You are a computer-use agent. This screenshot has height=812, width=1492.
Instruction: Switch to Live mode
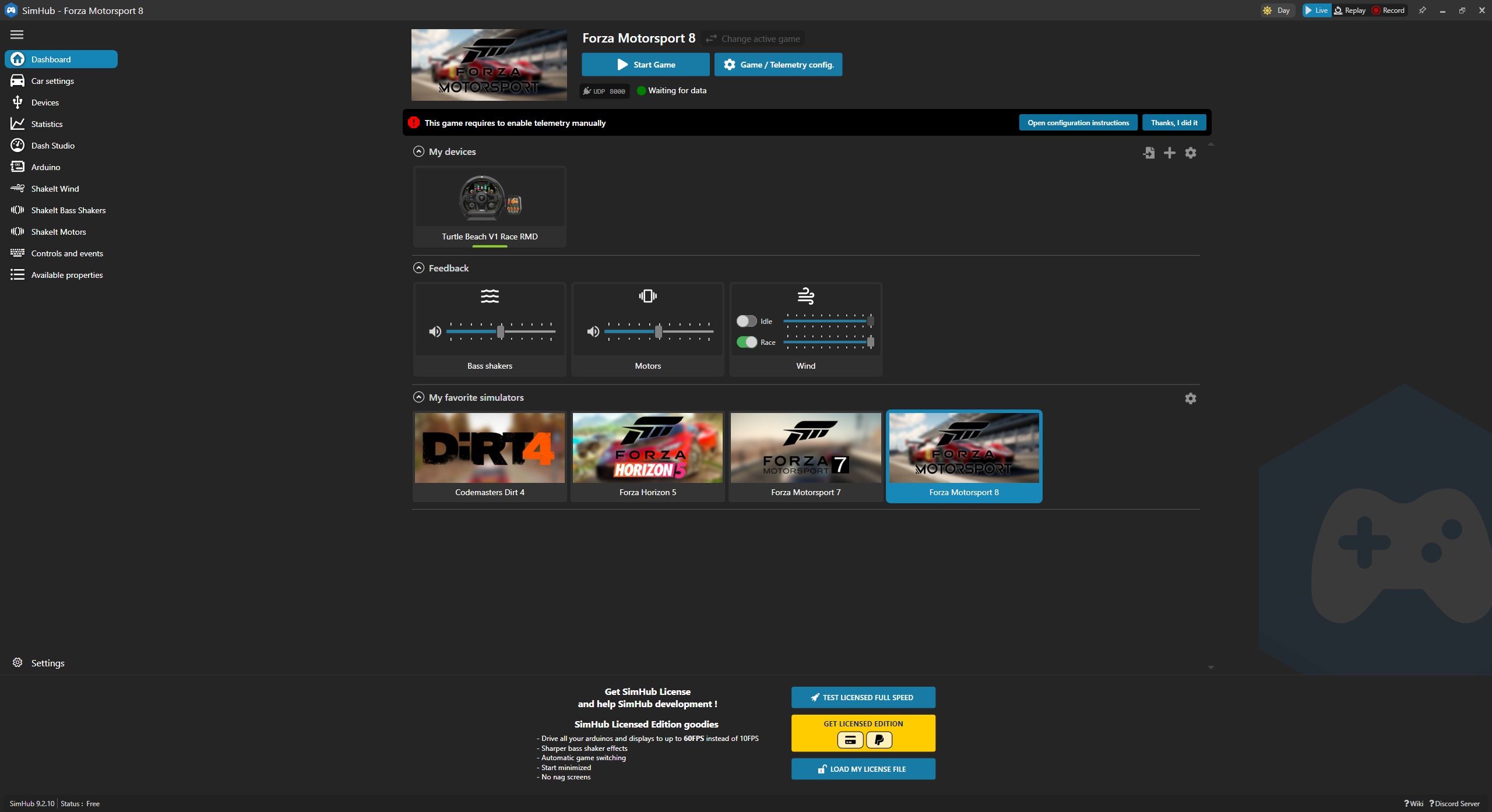click(x=1317, y=10)
